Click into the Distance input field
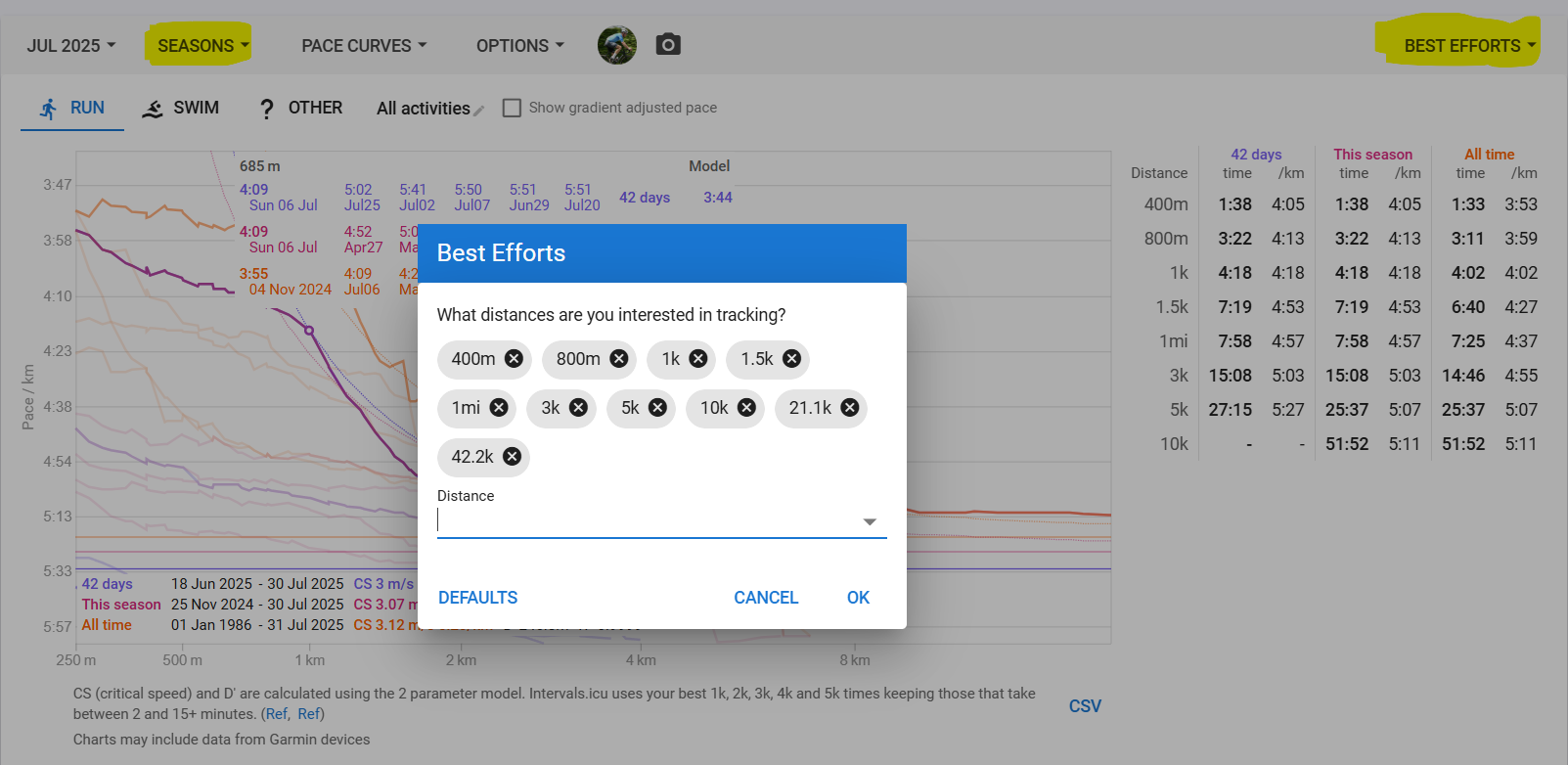 (646, 520)
